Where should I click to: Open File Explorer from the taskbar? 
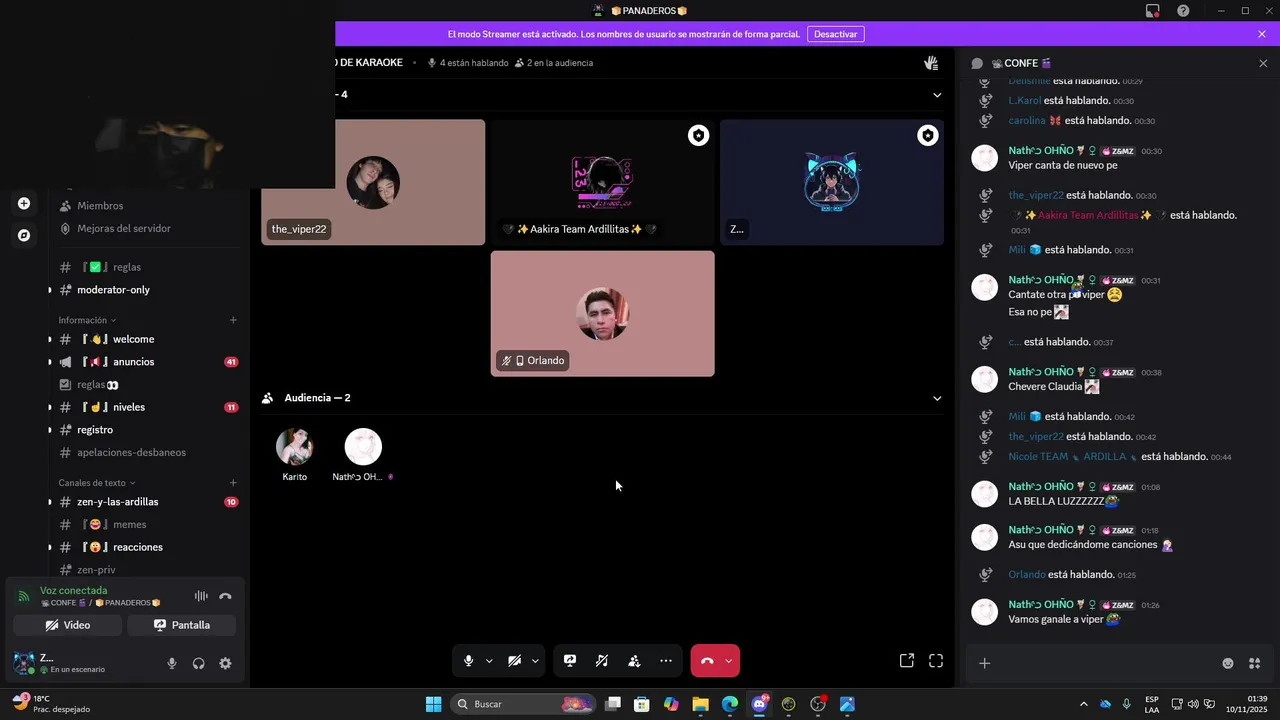pos(700,704)
